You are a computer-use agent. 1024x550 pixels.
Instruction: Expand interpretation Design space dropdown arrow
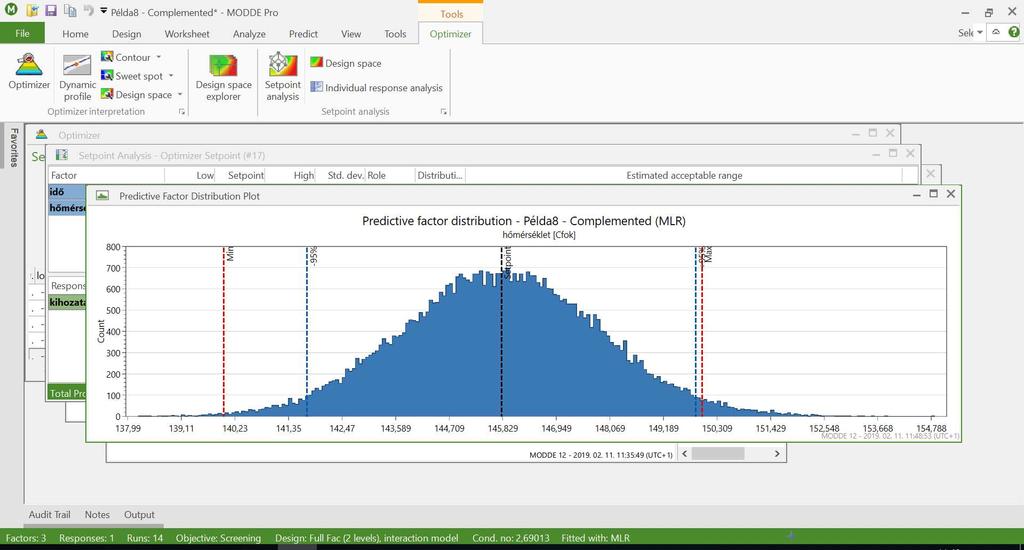[x=180, y=95]
